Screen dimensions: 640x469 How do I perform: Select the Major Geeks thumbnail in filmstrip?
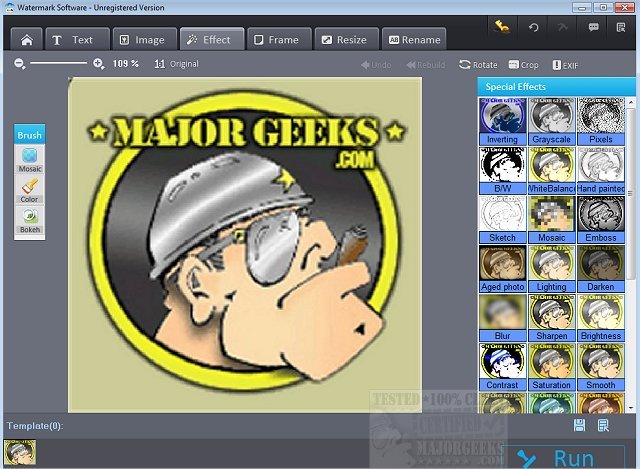pos(20,452)
